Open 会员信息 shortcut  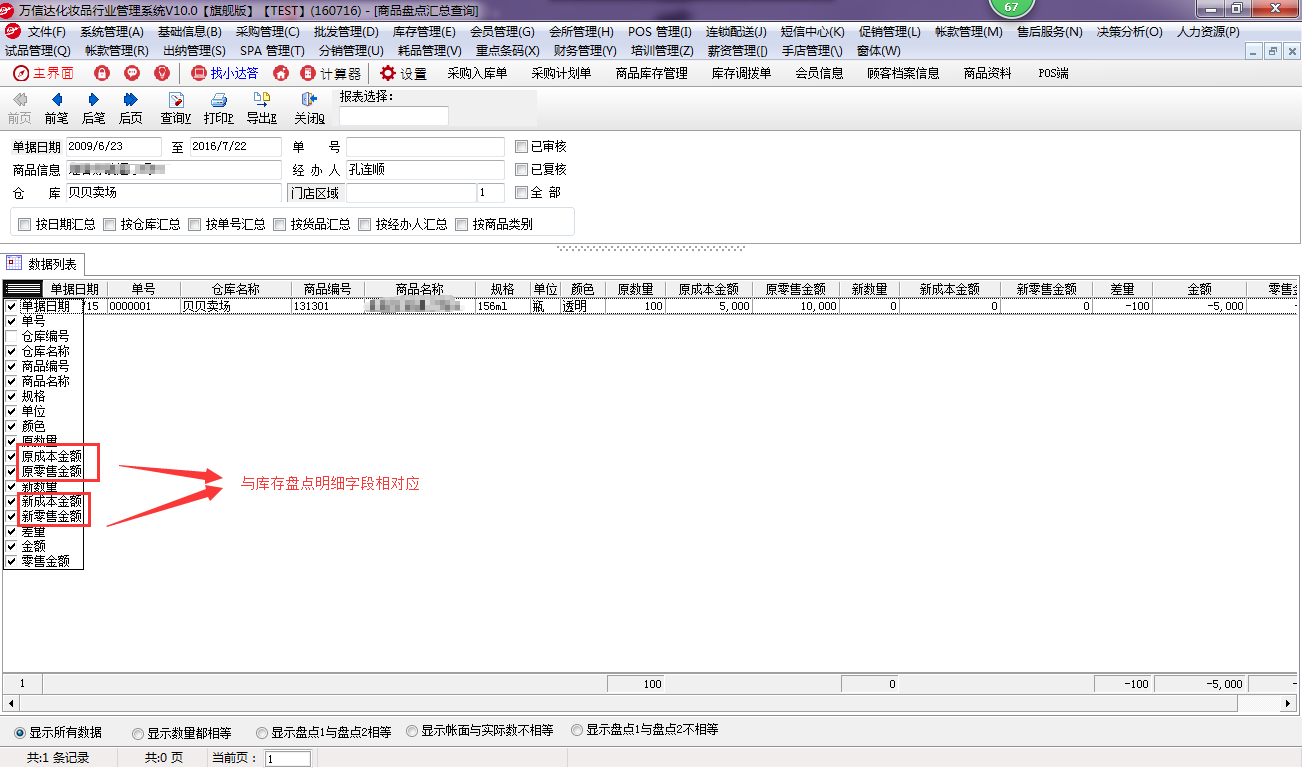pos(819,73)
